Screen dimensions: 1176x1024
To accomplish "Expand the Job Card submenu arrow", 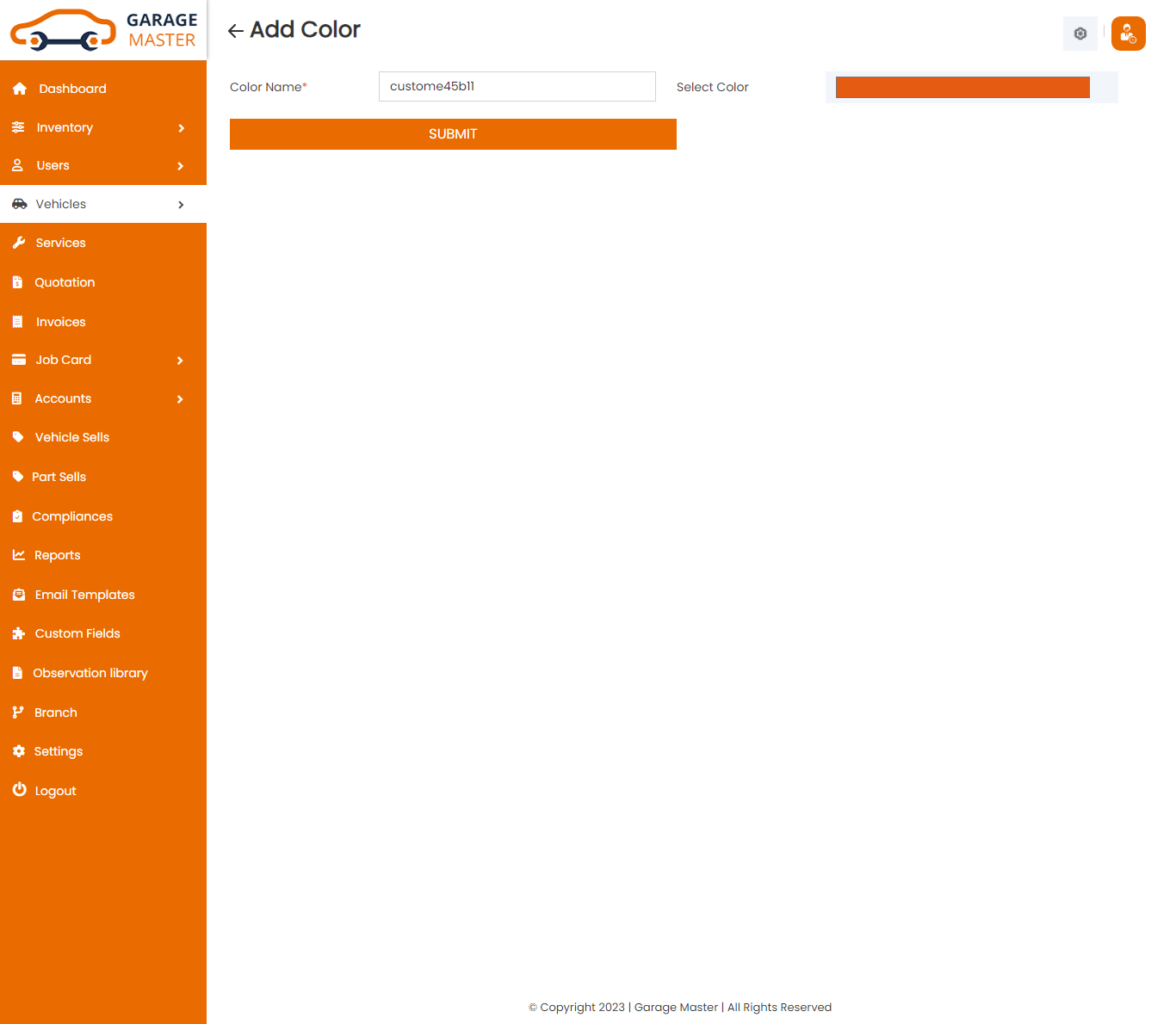I will (x=181, y=361).
